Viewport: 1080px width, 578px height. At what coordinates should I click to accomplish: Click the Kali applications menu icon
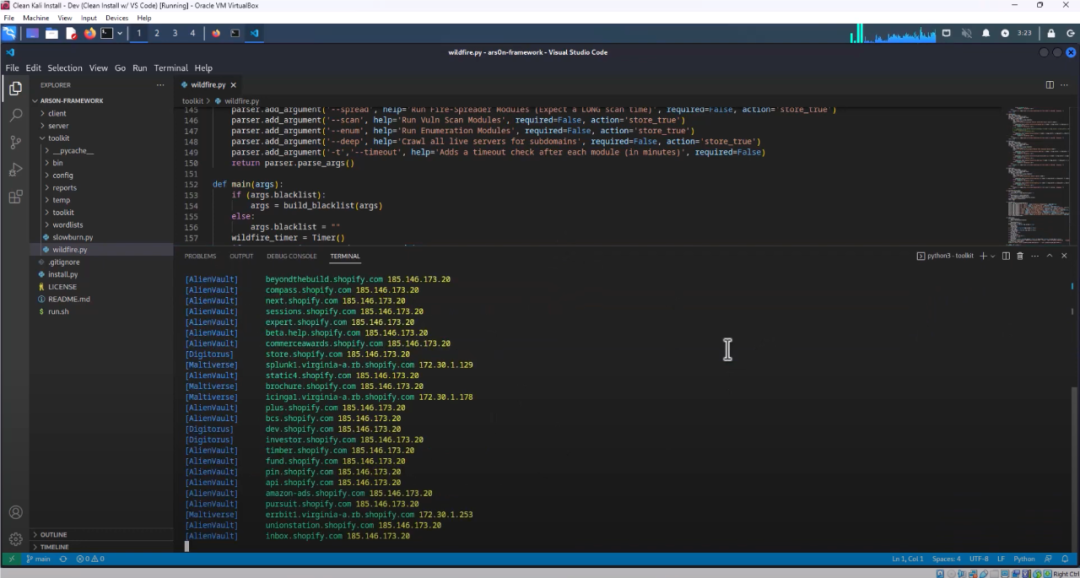click(x=9, y=32)
